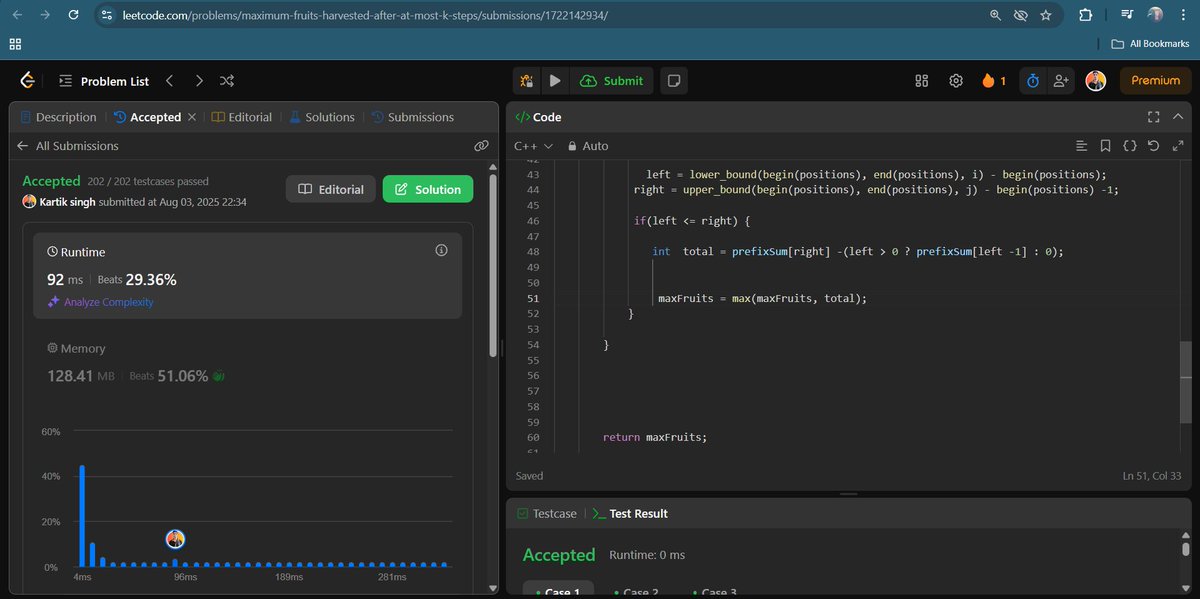The height and width of the screenshot is (599, 1200).
Task: Reset code with the undo arrow icon
Action: point(1153,146)
